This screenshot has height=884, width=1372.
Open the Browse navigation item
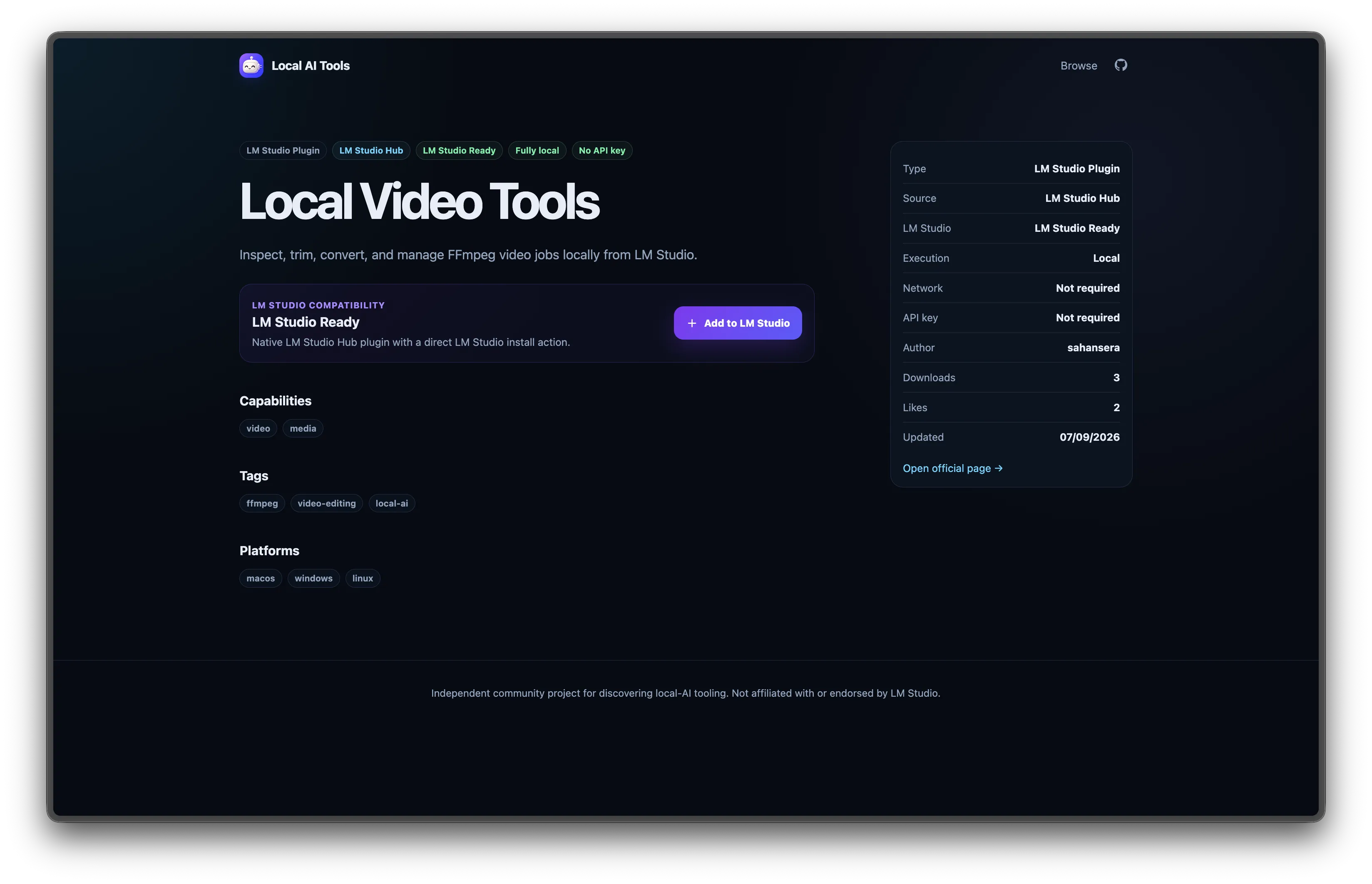1078,65
